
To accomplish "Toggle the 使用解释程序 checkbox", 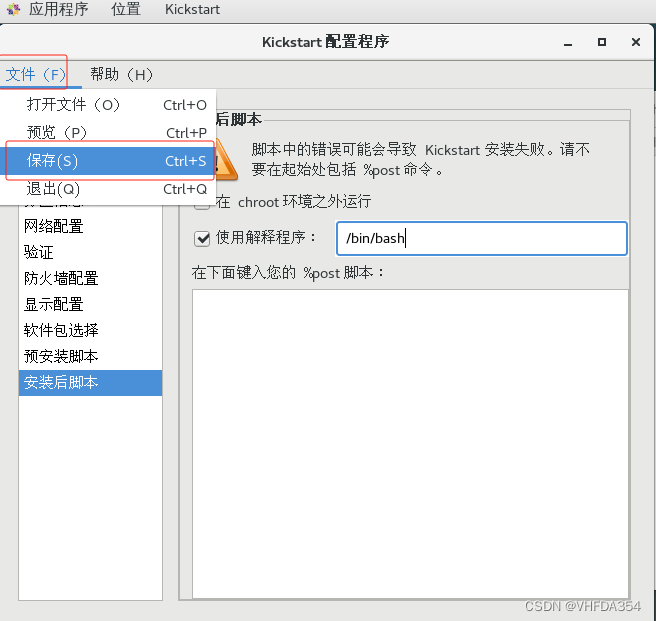I will pos(202,239).
